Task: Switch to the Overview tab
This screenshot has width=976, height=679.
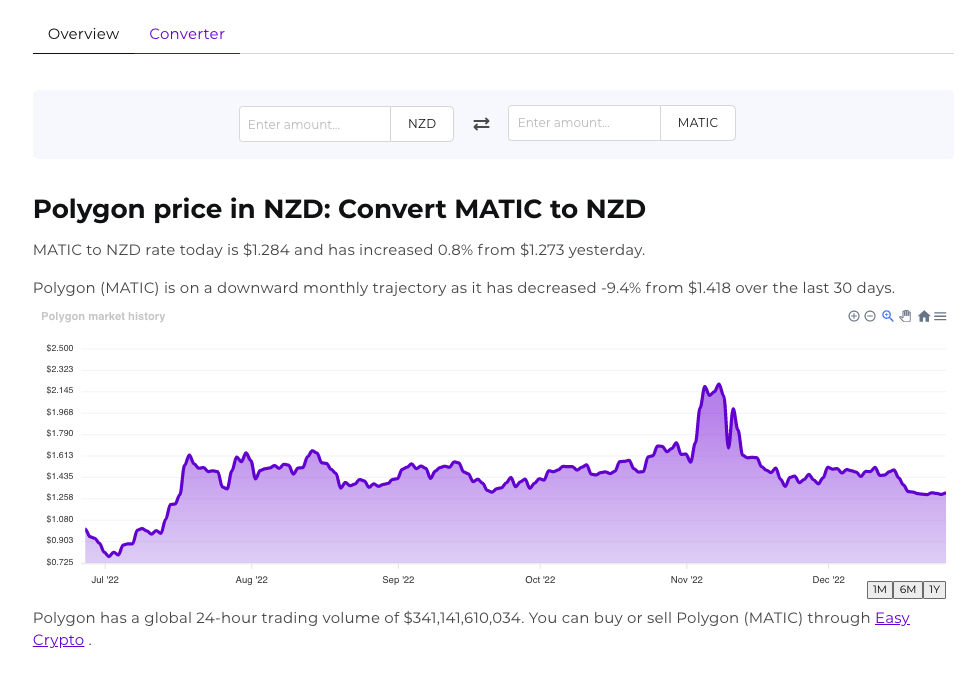Action: tap(84, 34)
